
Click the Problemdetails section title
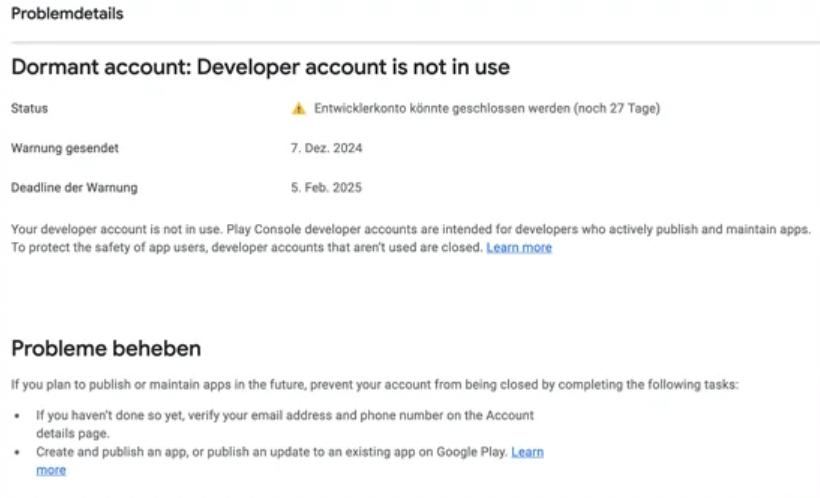pyautogui.click(x=67, y=15)
